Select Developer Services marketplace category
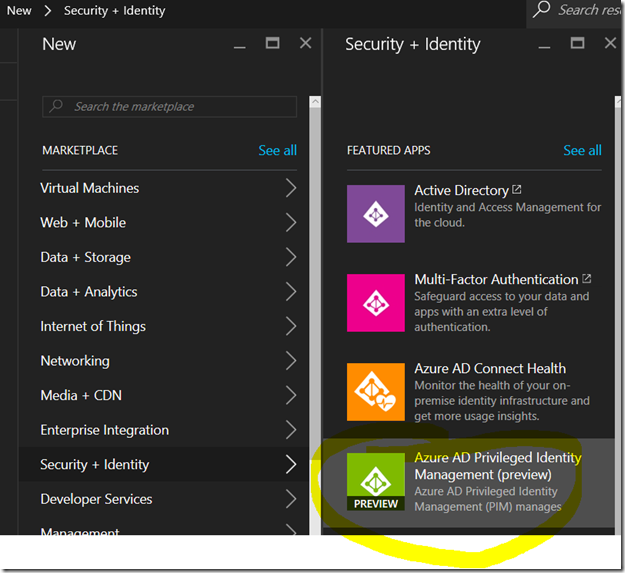This screenshot has width=625, height=573. [x=96, y=499]
